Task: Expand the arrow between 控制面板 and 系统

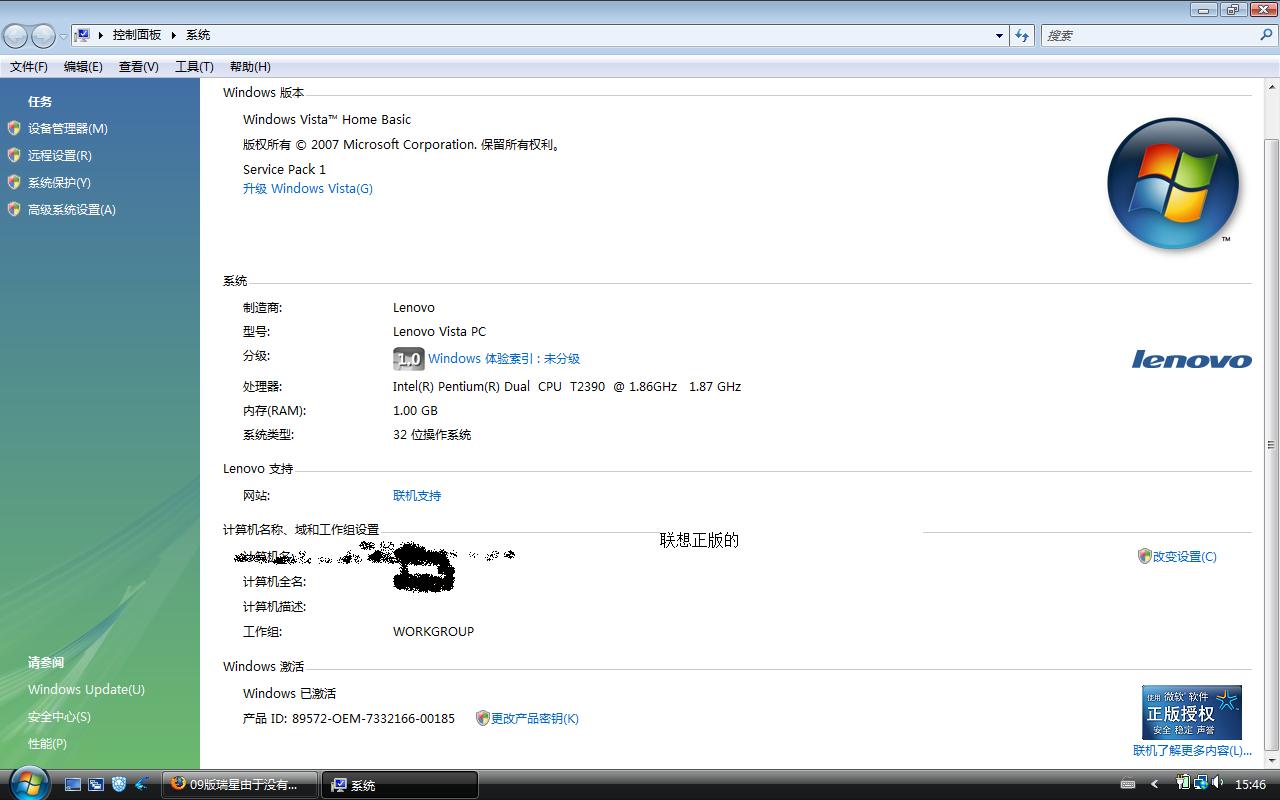Action: [173, 35]
